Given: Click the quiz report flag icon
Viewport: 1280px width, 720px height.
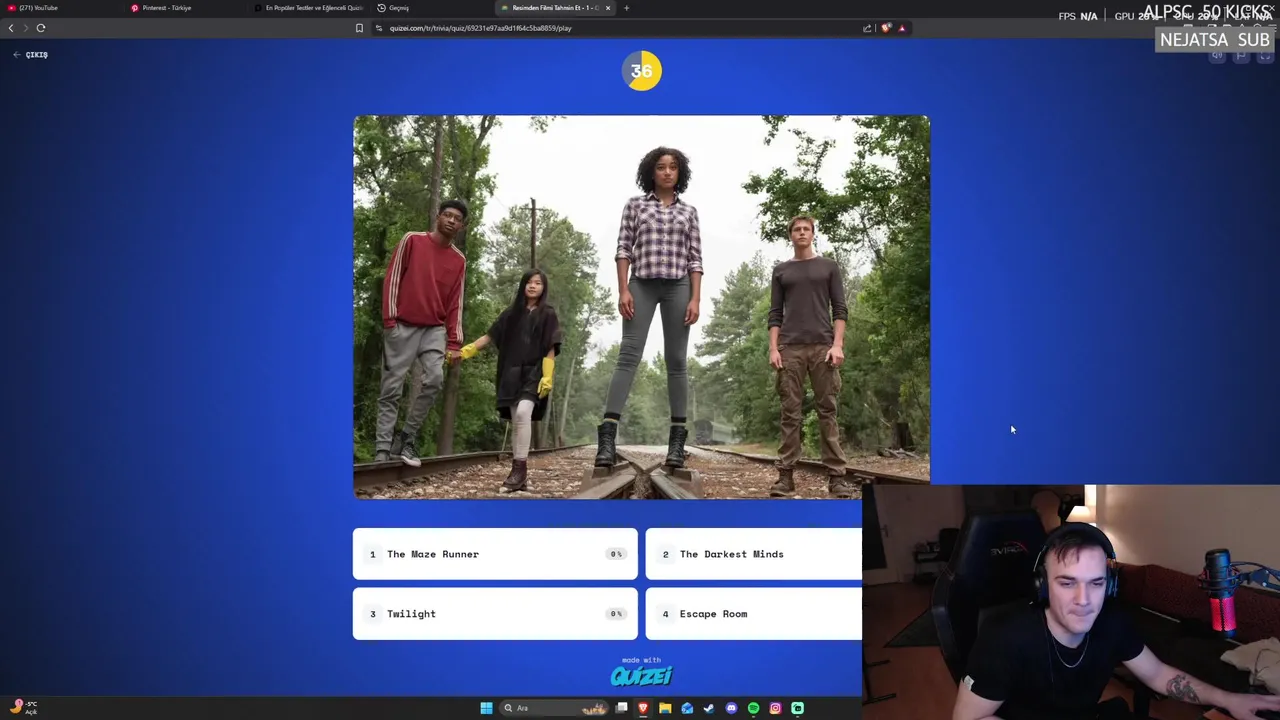Looking at the screenshot, I should pos(1241,56).
